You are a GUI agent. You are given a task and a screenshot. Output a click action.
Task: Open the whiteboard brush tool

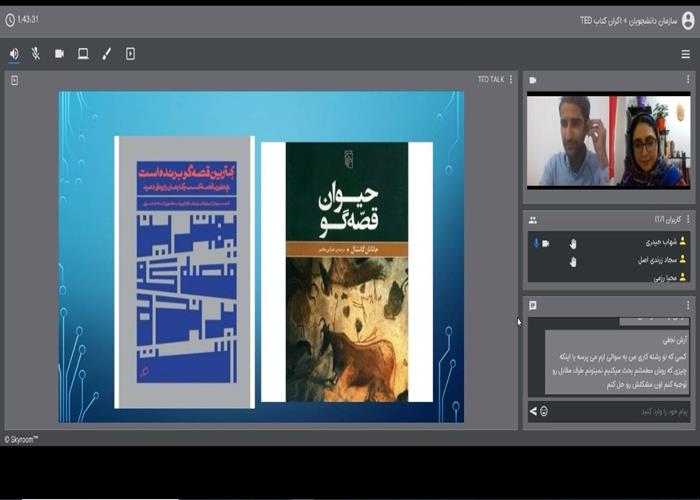107,54
